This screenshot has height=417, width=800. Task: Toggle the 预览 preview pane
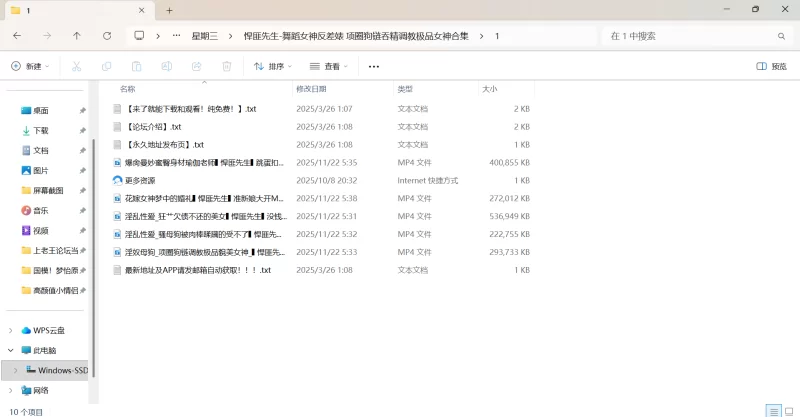tap(771, 66)
